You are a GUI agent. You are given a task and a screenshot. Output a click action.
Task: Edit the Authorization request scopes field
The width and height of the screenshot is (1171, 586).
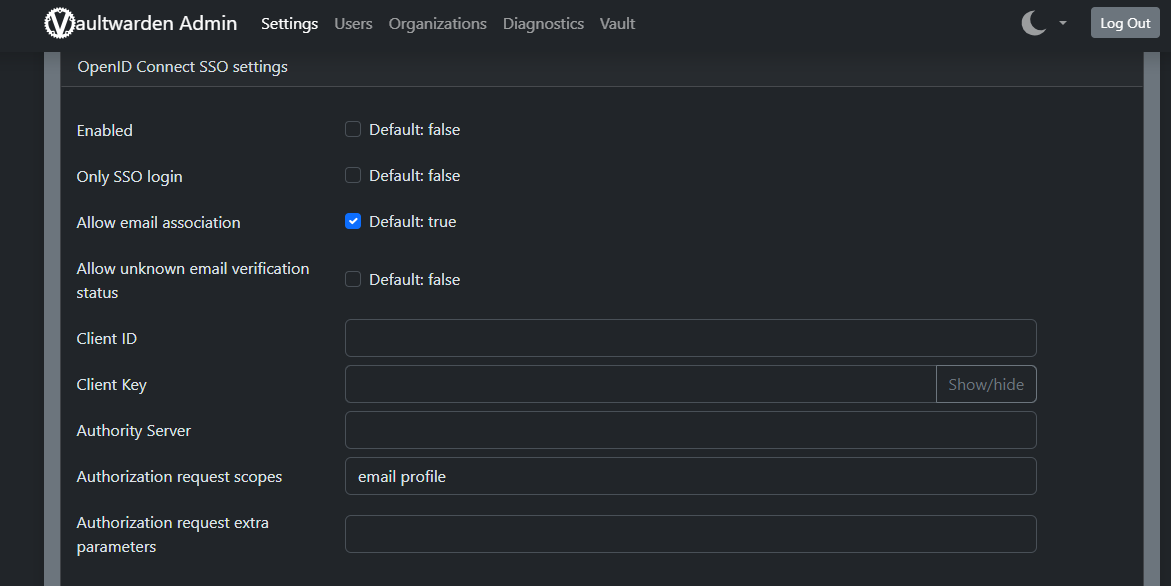click(690, 476)
